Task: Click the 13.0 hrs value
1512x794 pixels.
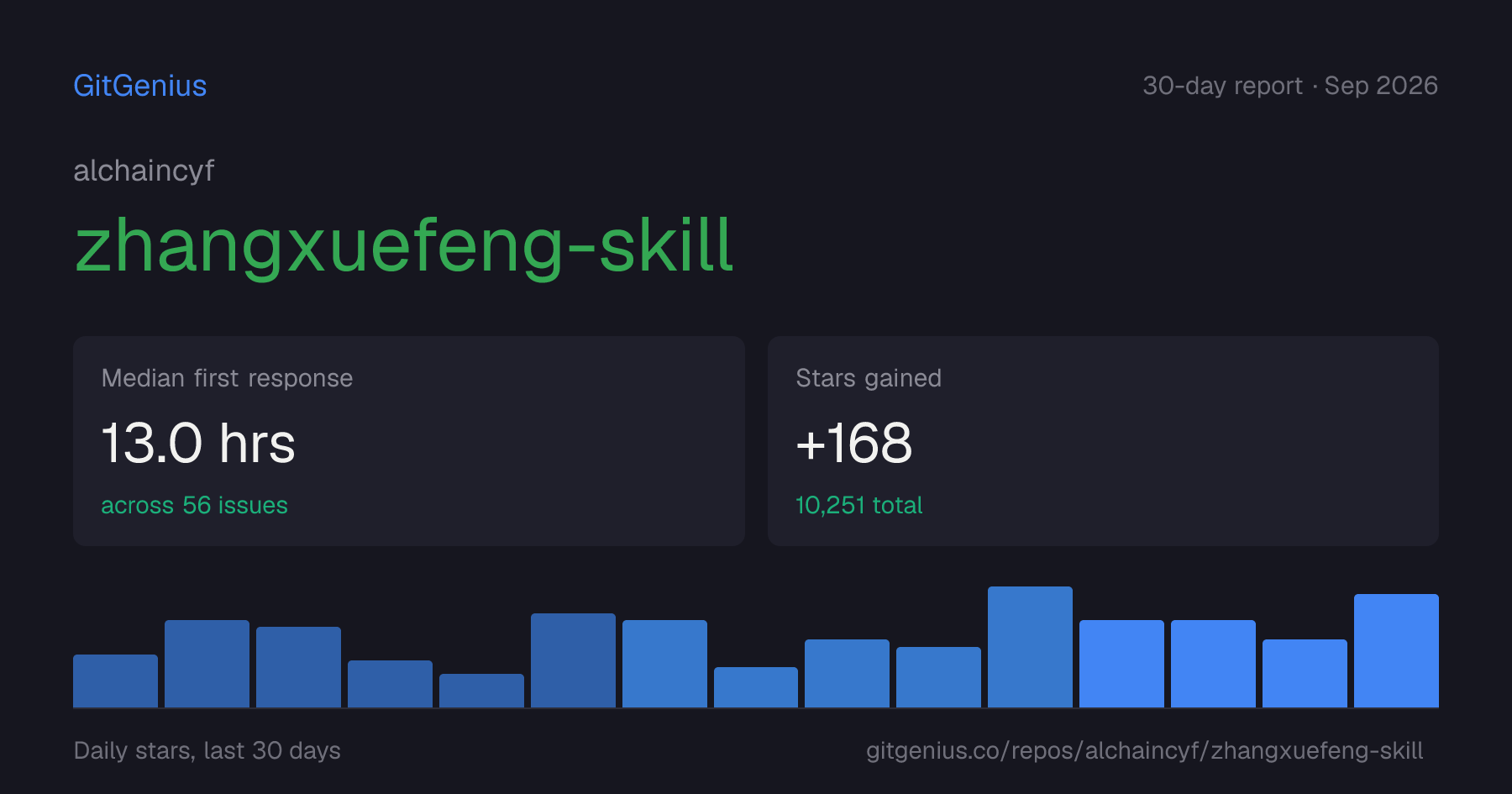Action: 198,443
